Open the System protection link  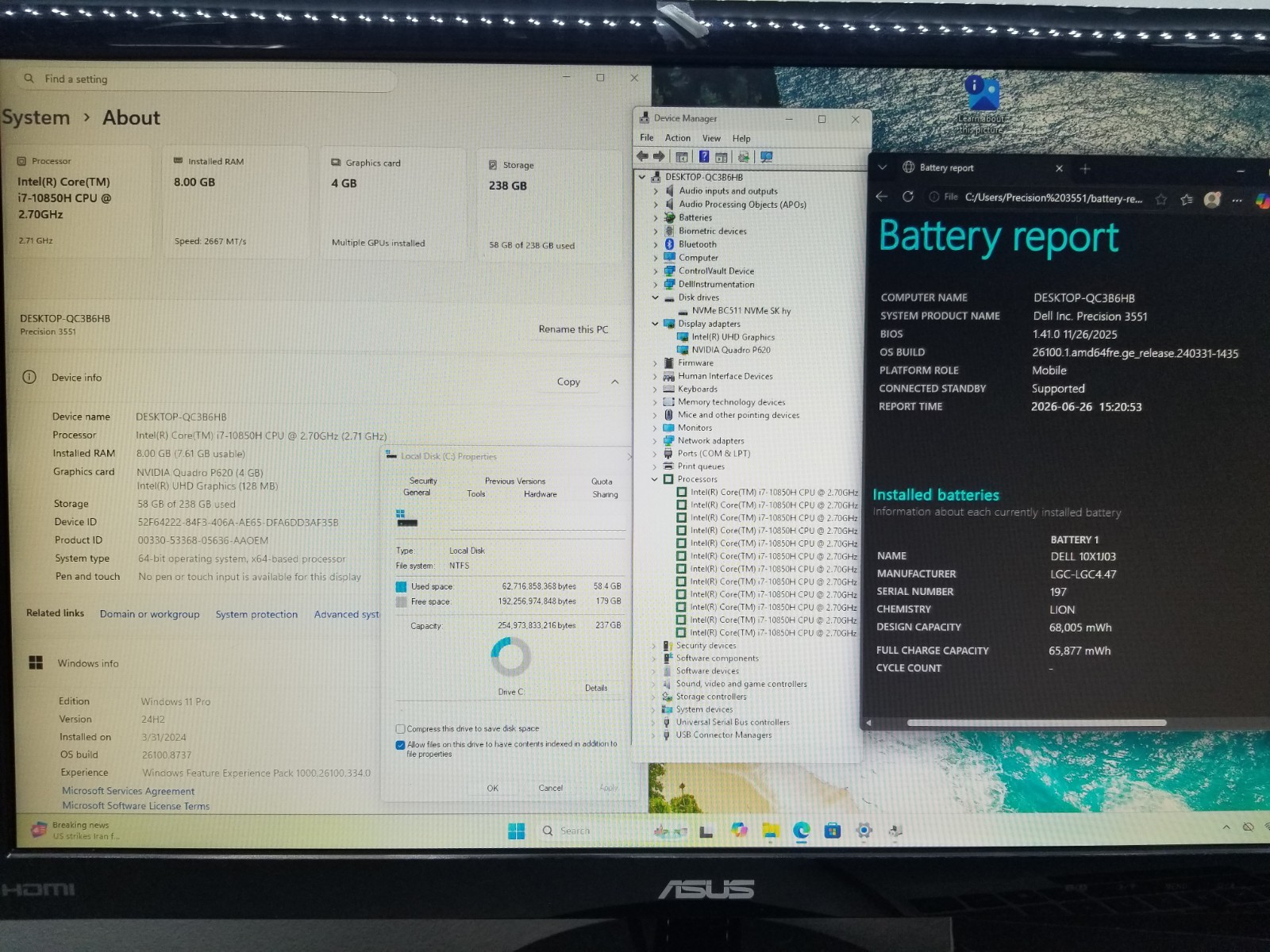[x=256, y=614]
